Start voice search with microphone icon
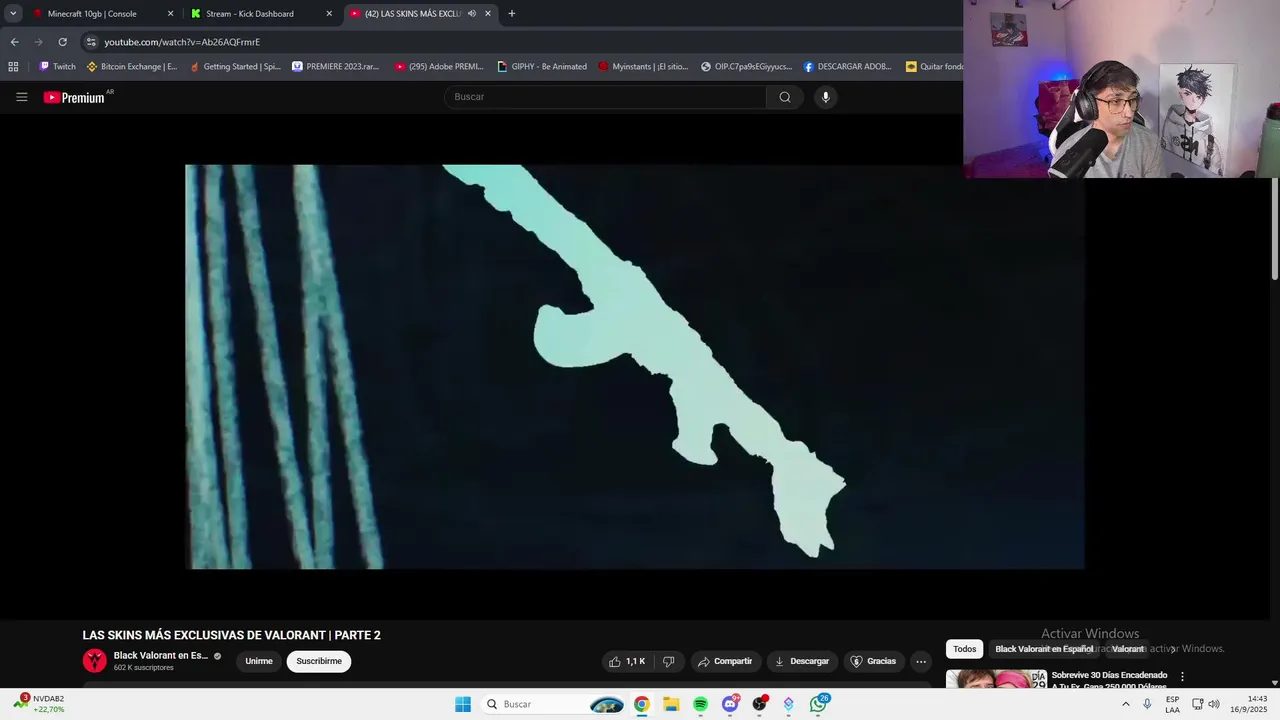1280x720 pixels. [x=825, y=97]
